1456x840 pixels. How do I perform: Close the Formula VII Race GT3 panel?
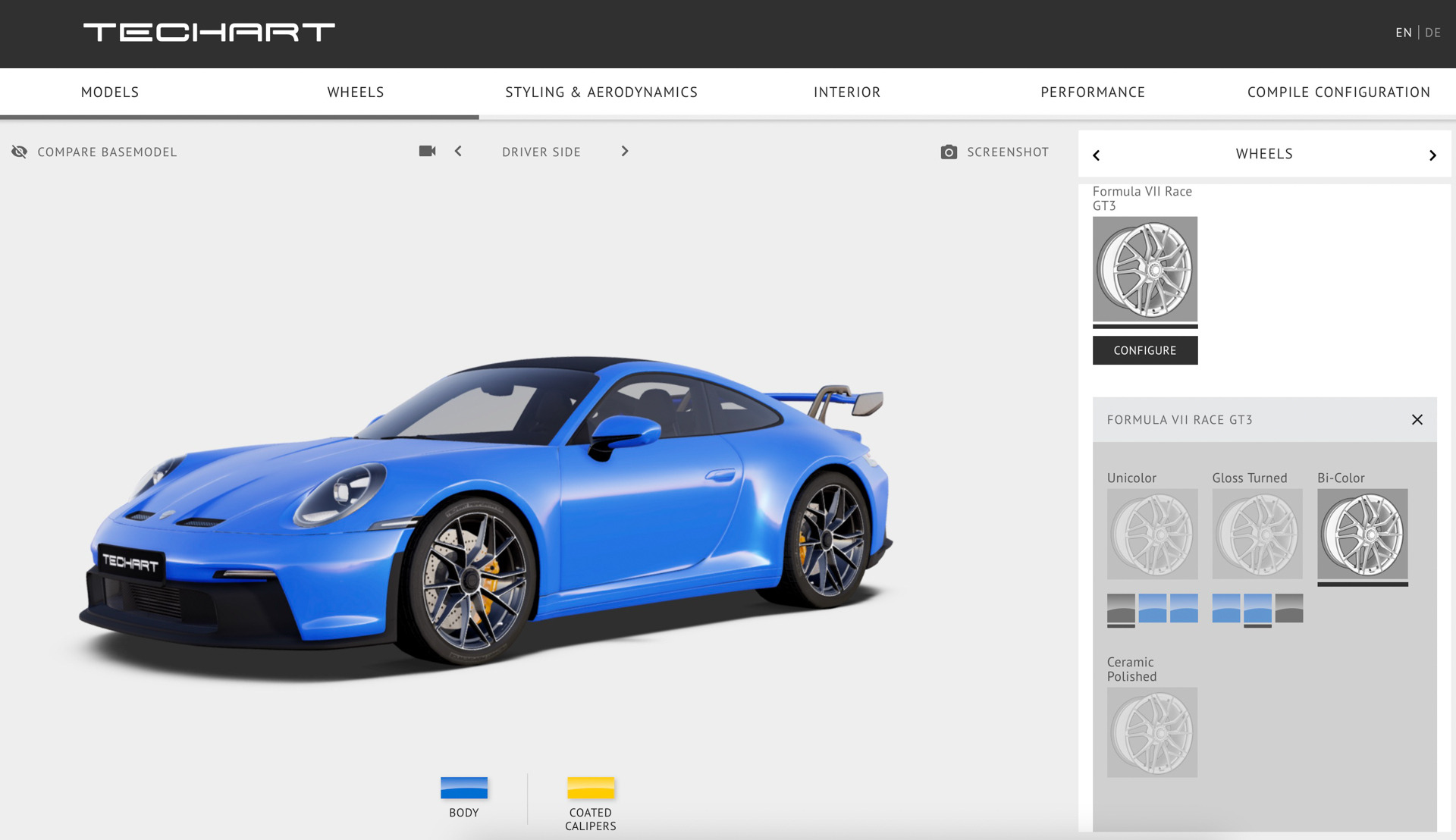[1417, 419]
